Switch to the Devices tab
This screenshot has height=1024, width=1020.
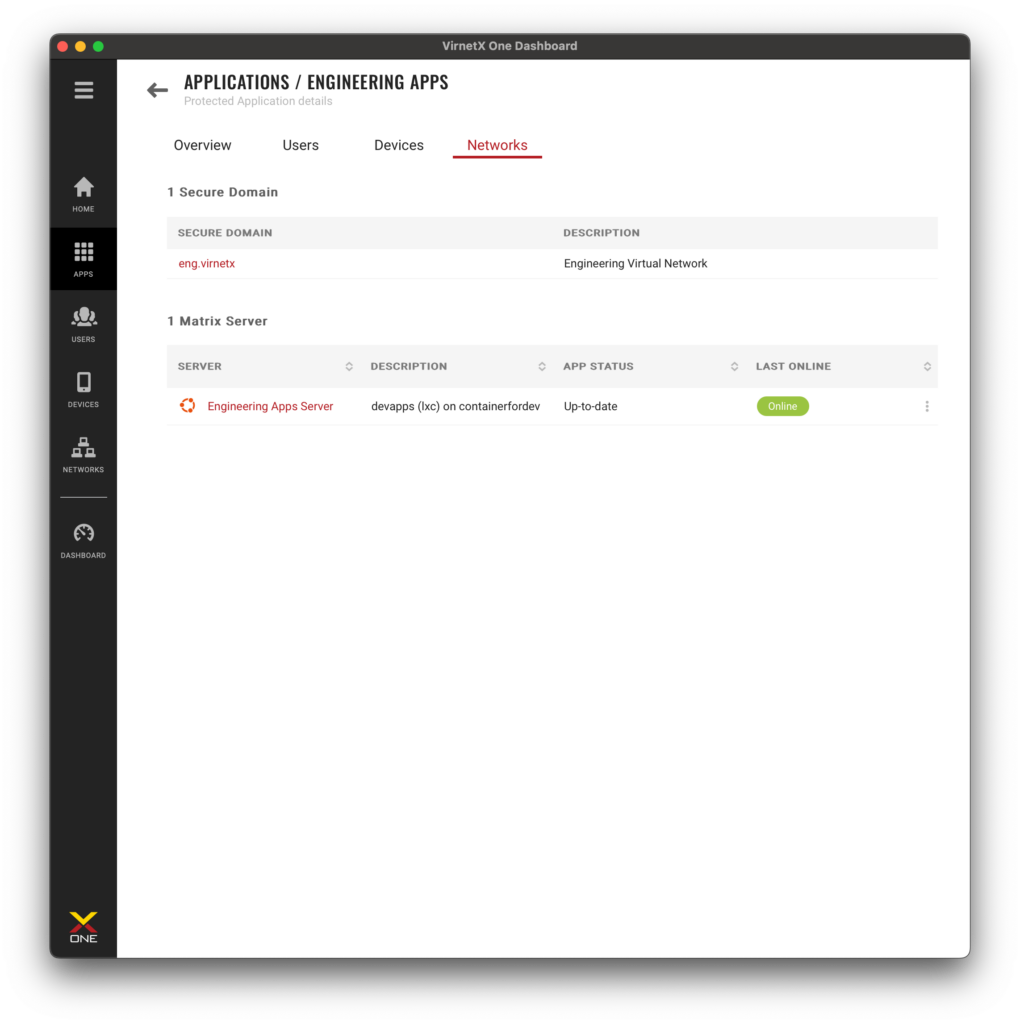(x=399, y=145)
